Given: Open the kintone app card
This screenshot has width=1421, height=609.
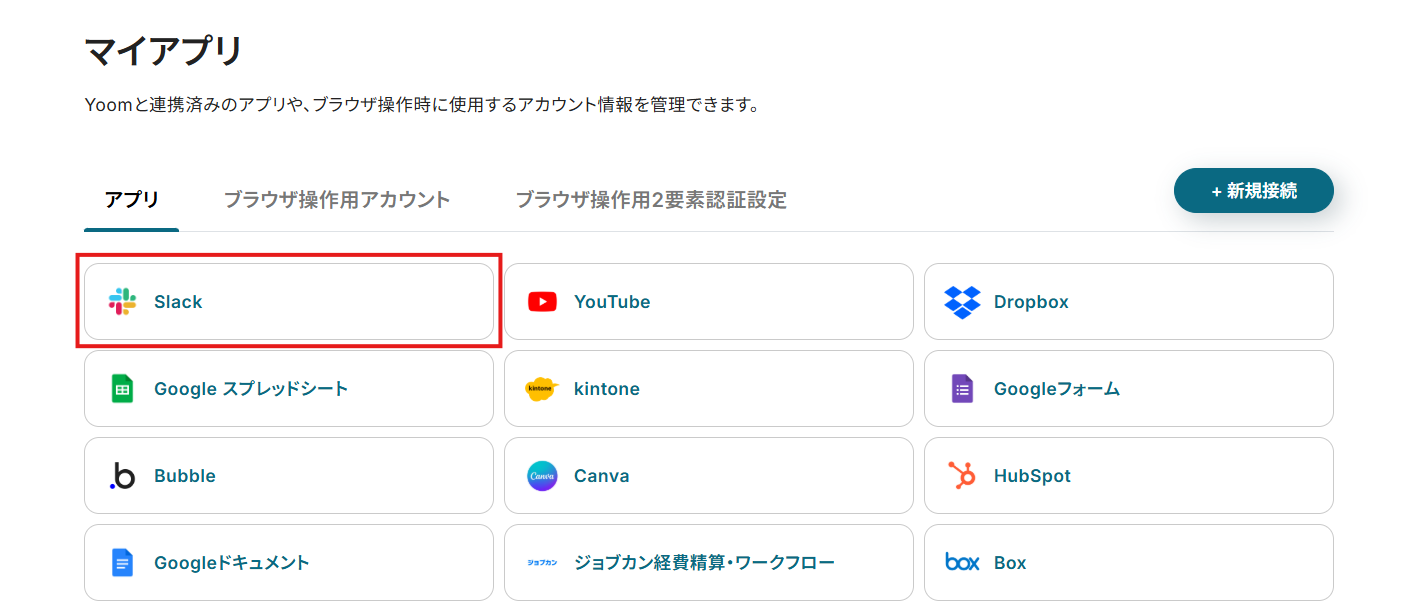Looking at the screenshot, I should click(709, 389).
